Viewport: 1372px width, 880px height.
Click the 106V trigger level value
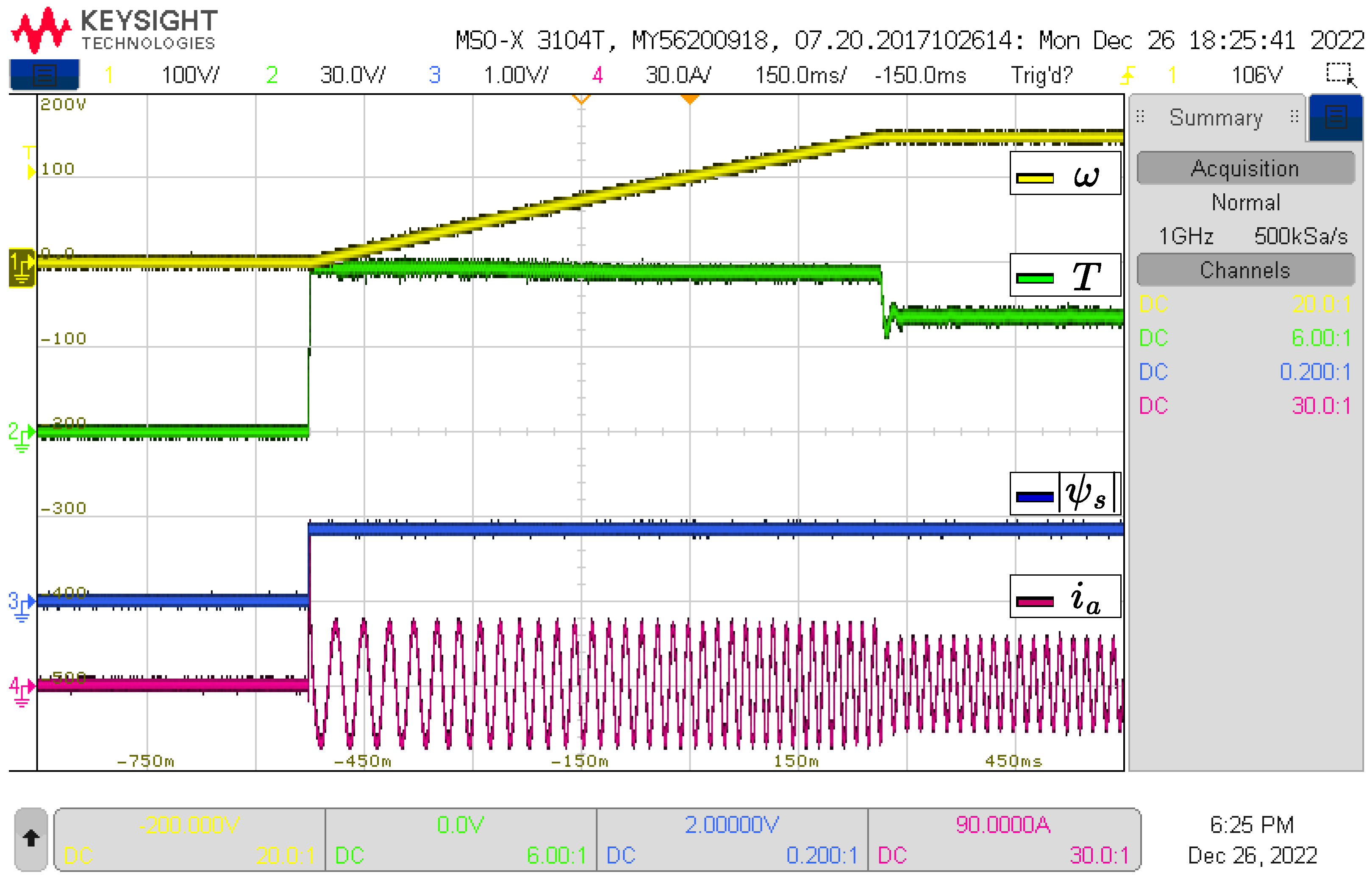1257,75
